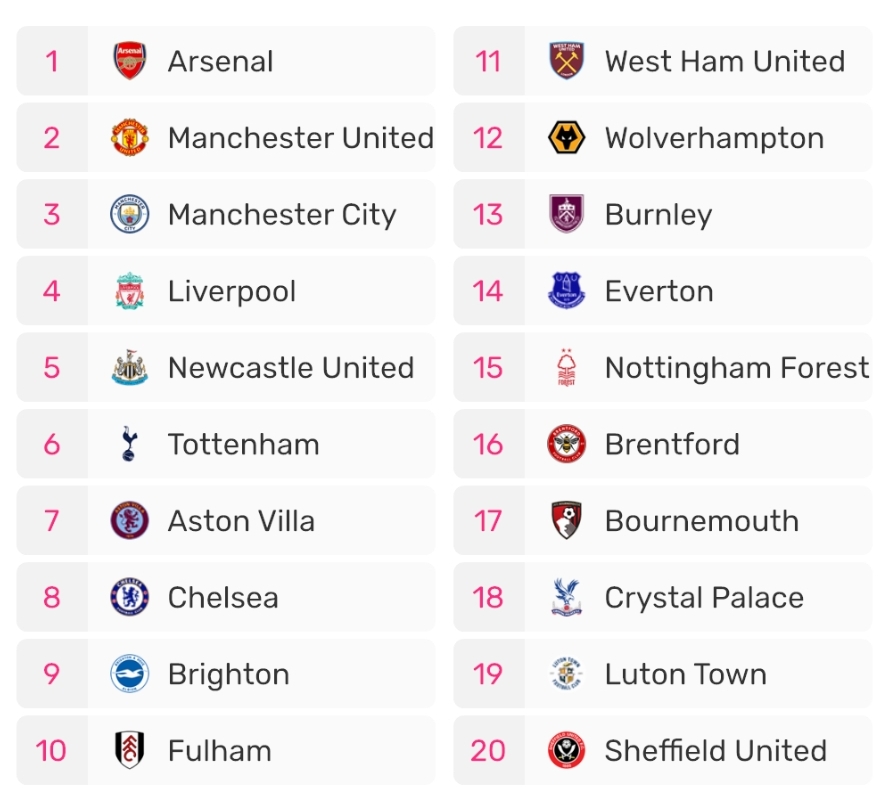Click the rank number 10 for Fulham
The width and height of the screenshot is (883, 801).
coord(52,751)
